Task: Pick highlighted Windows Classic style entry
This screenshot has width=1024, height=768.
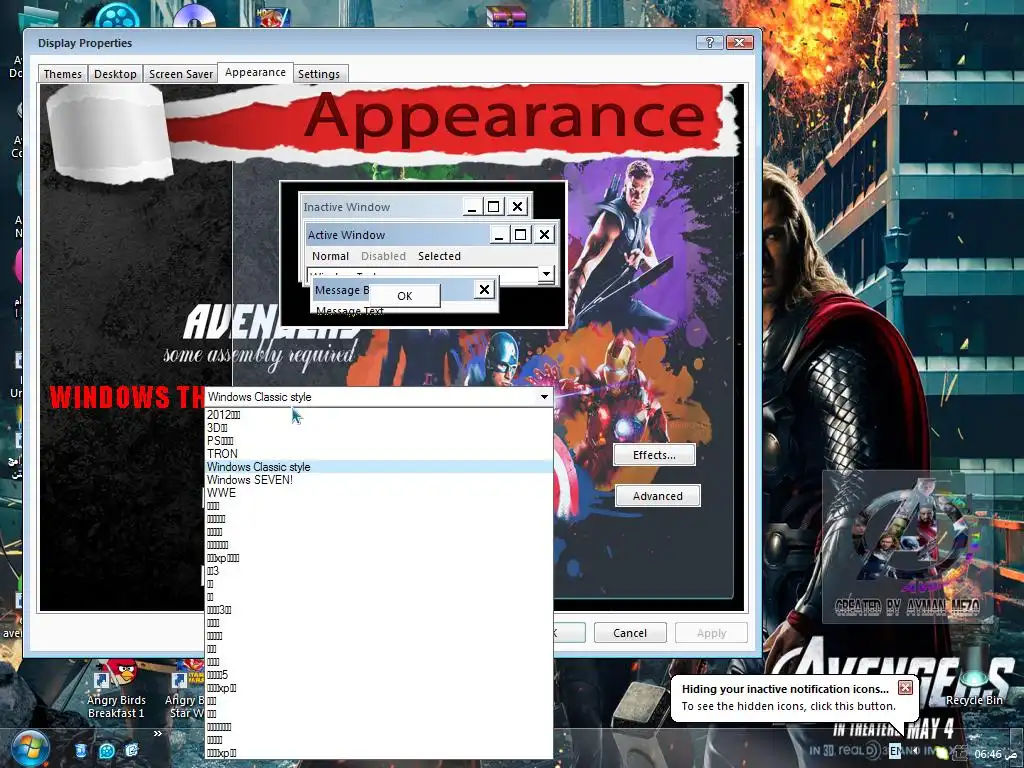Action: pyautogui.click(x=379, y=467)
